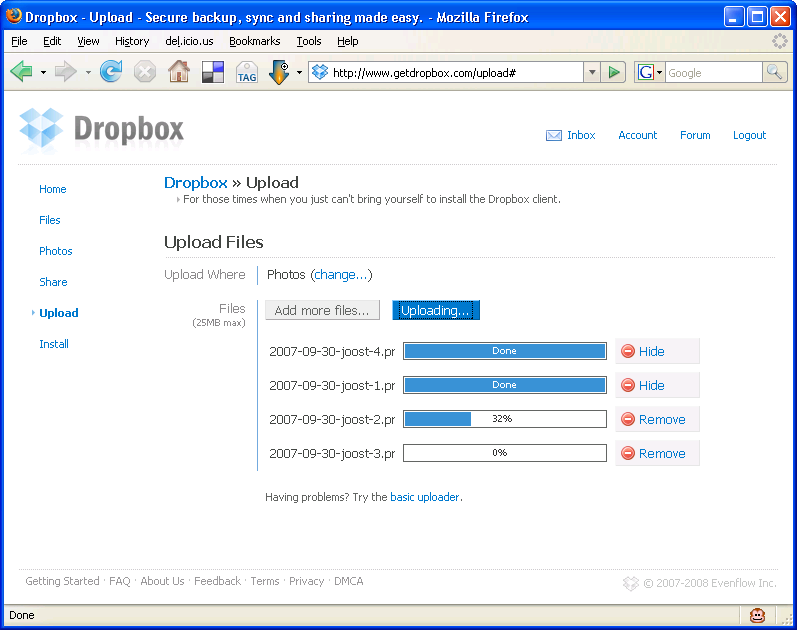The image size is (797, 630).
Task: Click red icon beside joost-1 Hide
Action: 628,385
